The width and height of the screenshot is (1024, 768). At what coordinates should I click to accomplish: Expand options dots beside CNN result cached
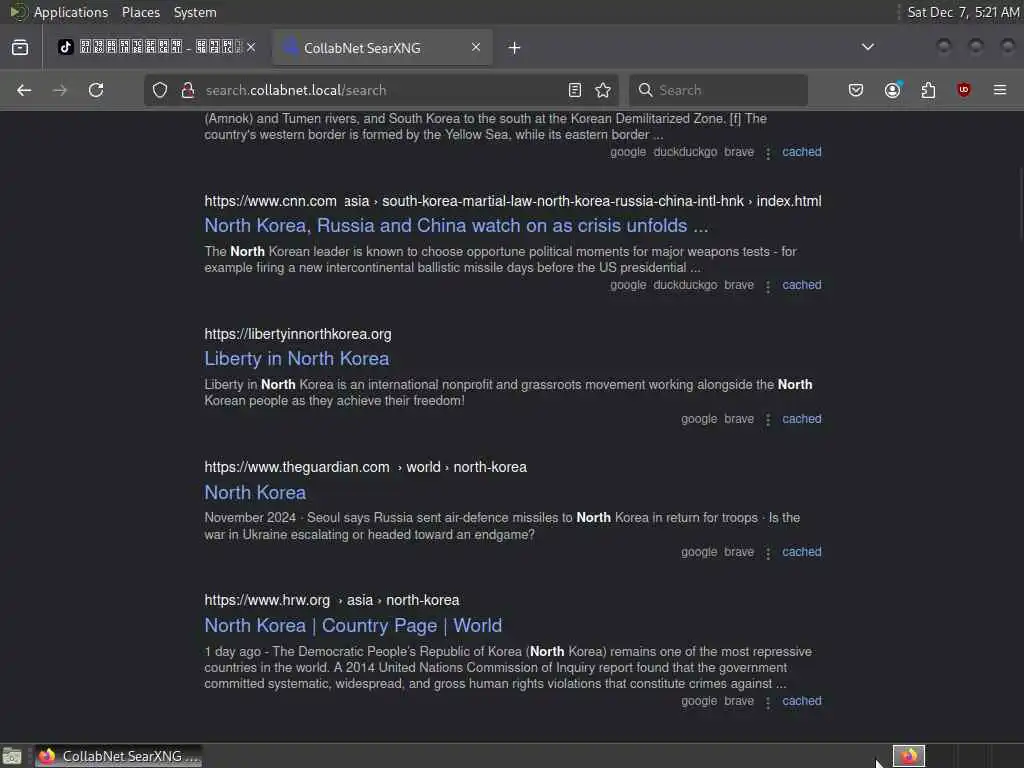[x=768, y=286]
